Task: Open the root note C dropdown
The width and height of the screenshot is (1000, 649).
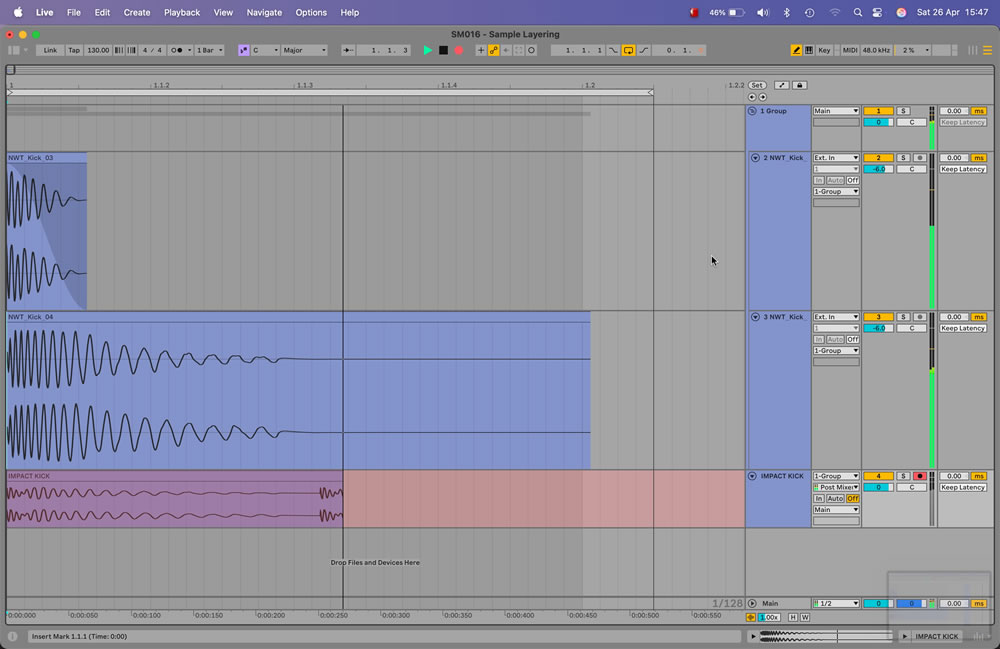Action: (265, 50)
